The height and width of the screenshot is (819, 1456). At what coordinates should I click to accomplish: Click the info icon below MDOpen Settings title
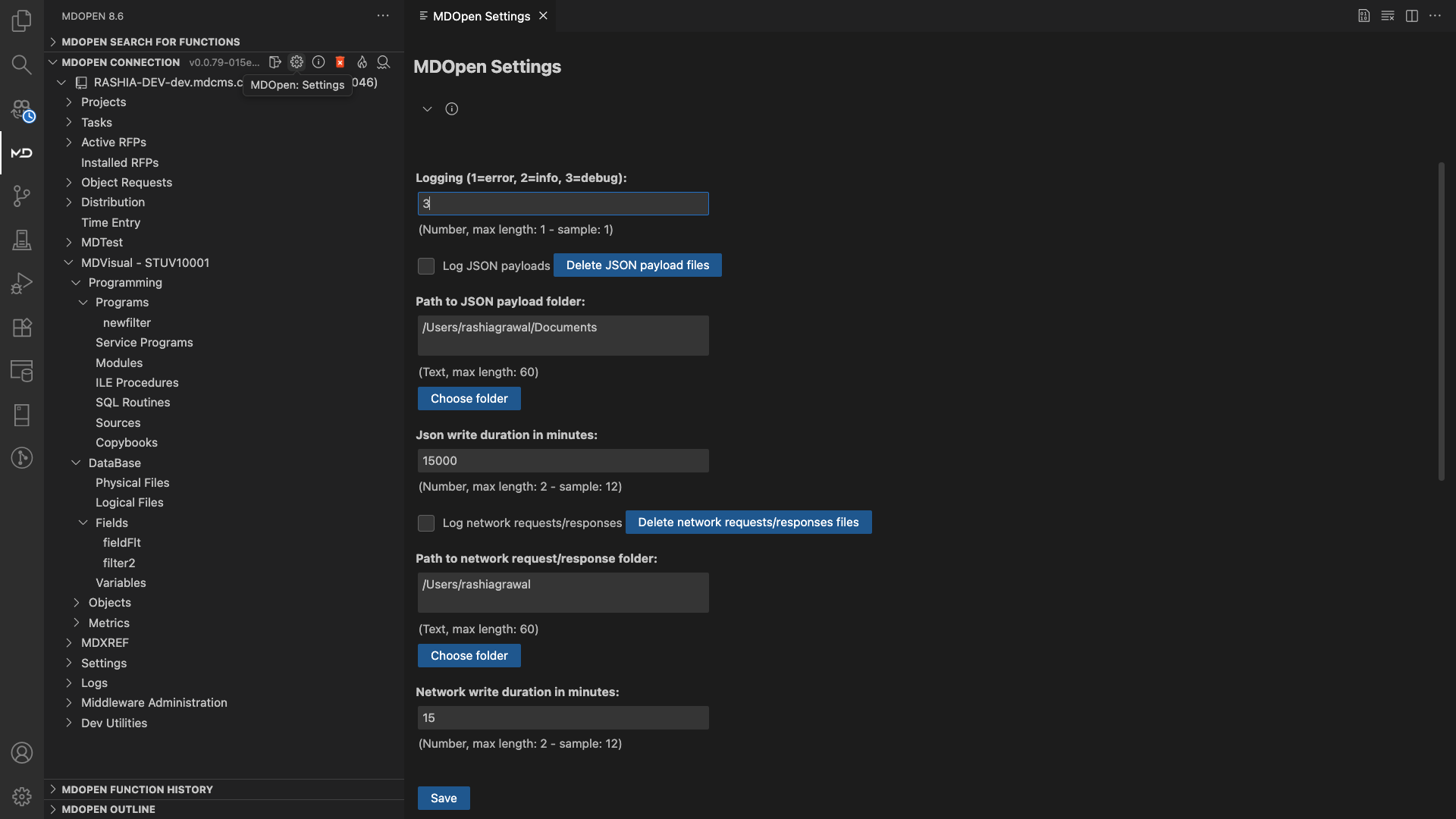click(x=451, y=109)
